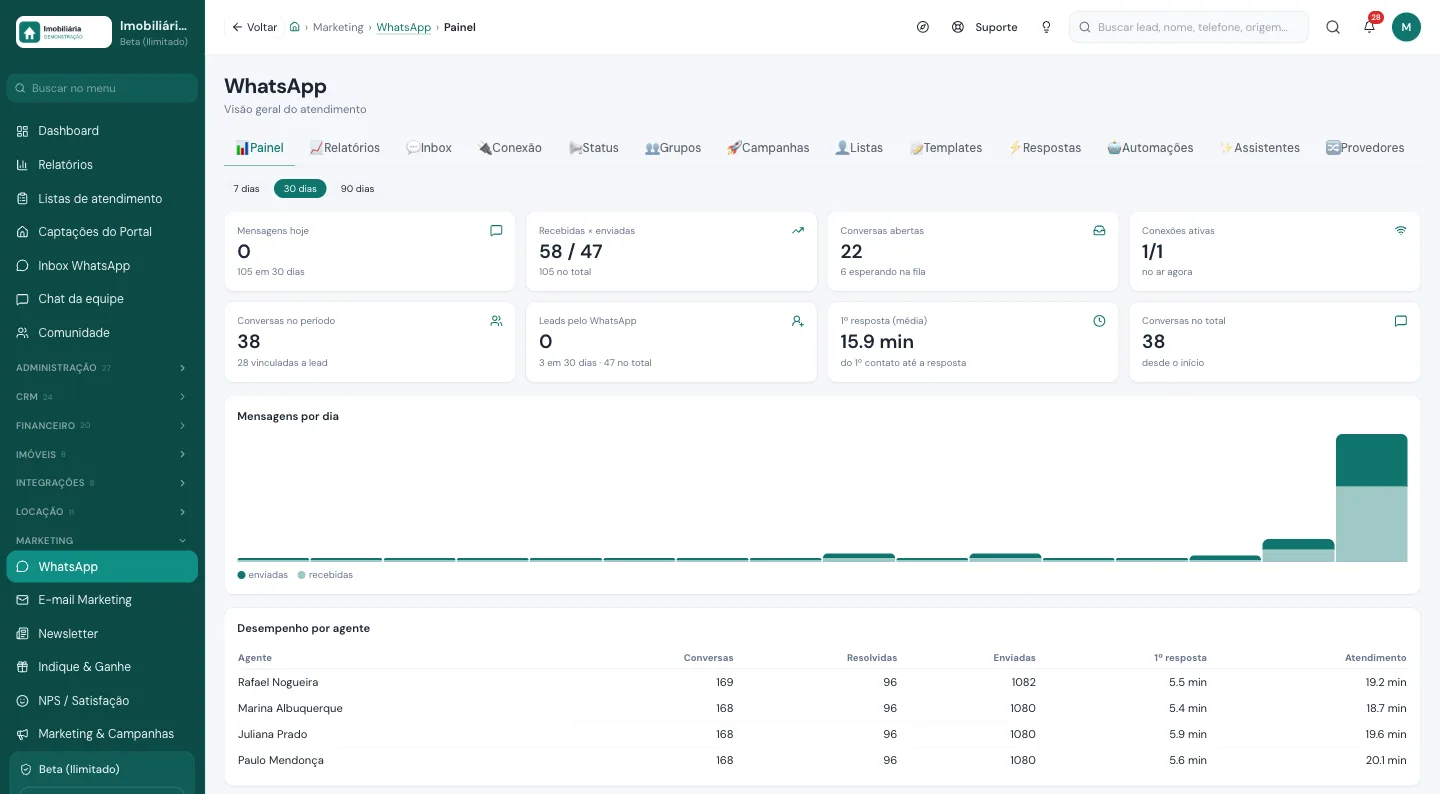Screen dimensions: 1440x794
Task: Click the tallest bar in Mensagens por dia
Action: point(1371,498)
